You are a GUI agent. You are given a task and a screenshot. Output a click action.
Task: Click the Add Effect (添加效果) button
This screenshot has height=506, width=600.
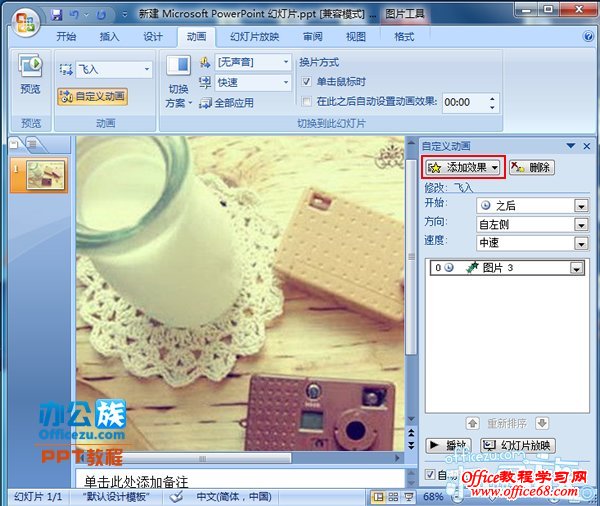point(462,168)
